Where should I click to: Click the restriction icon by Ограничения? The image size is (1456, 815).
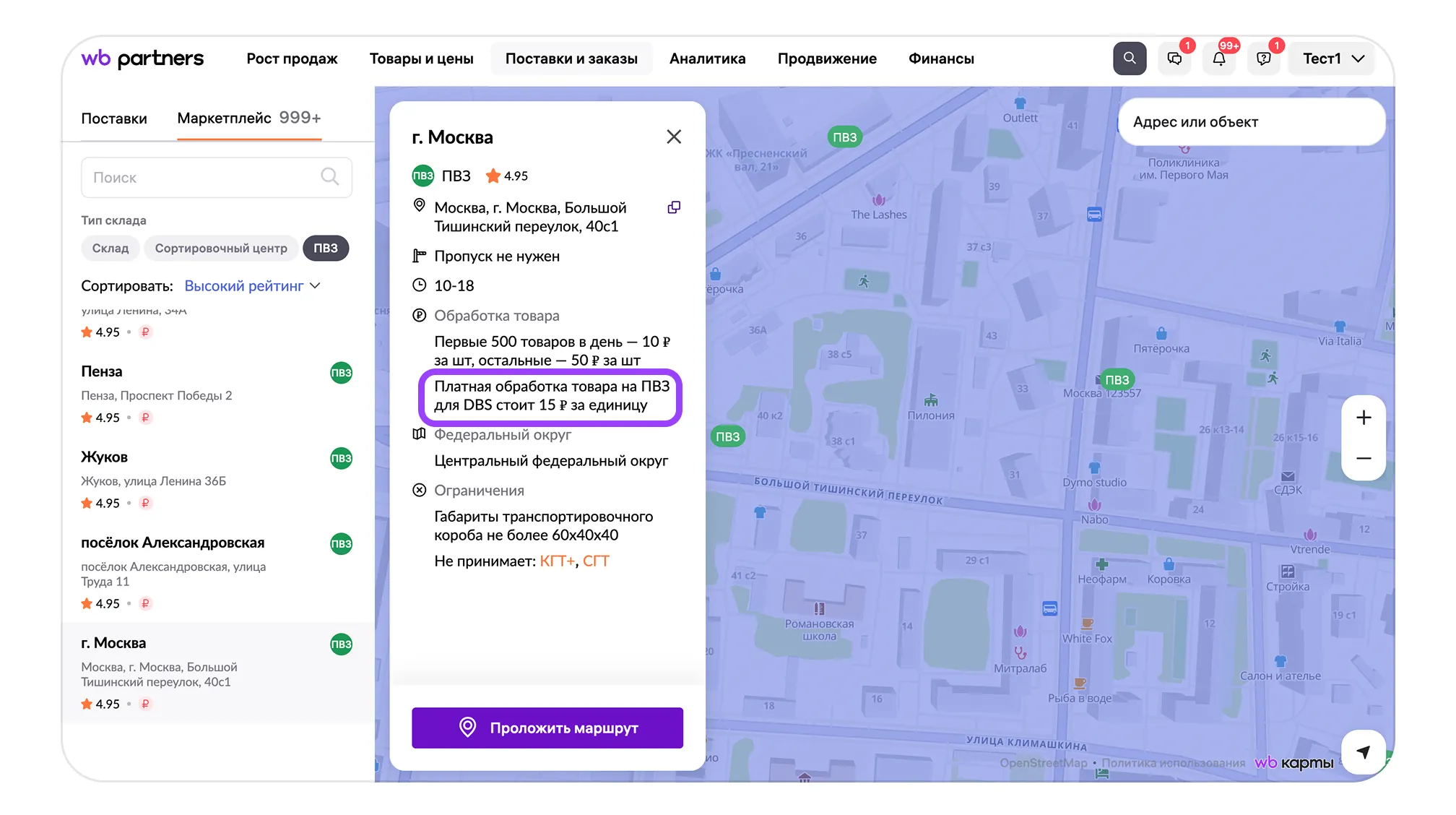click(419, 490)
